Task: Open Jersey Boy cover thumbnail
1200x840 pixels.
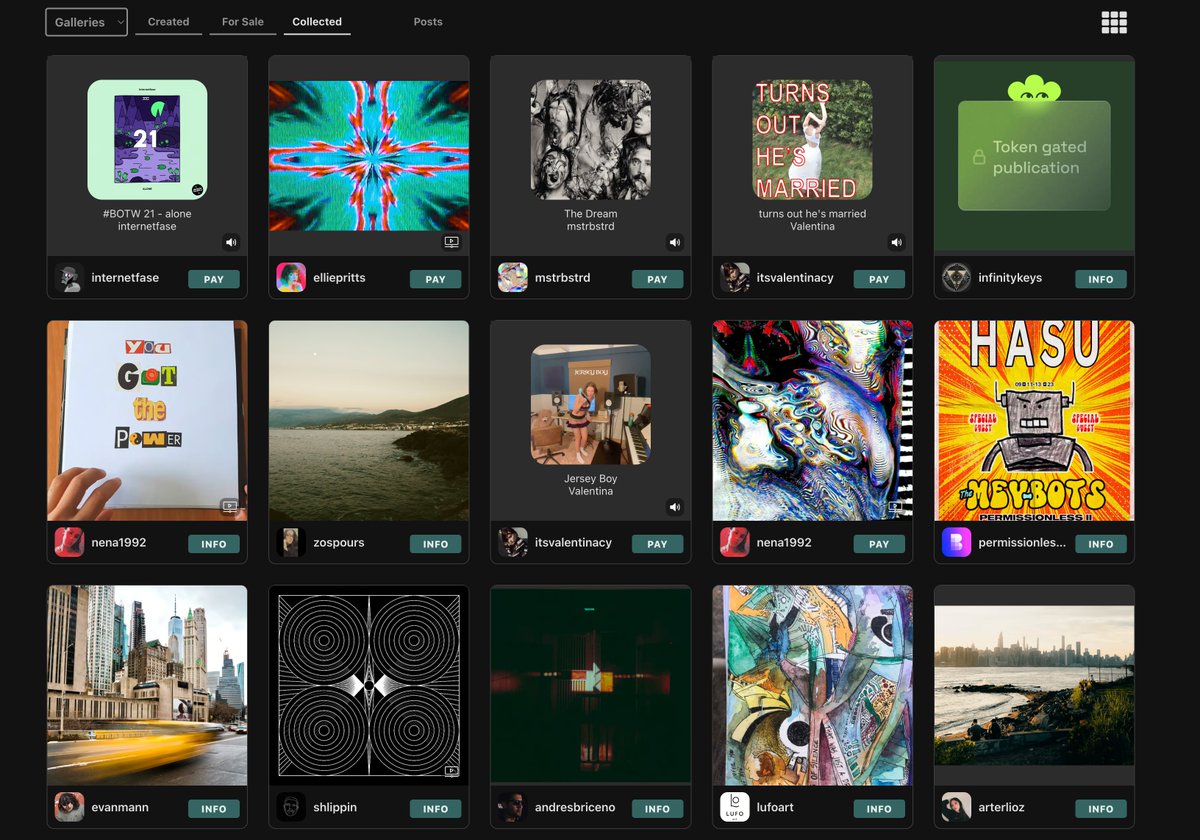Action: click(590, 405)
